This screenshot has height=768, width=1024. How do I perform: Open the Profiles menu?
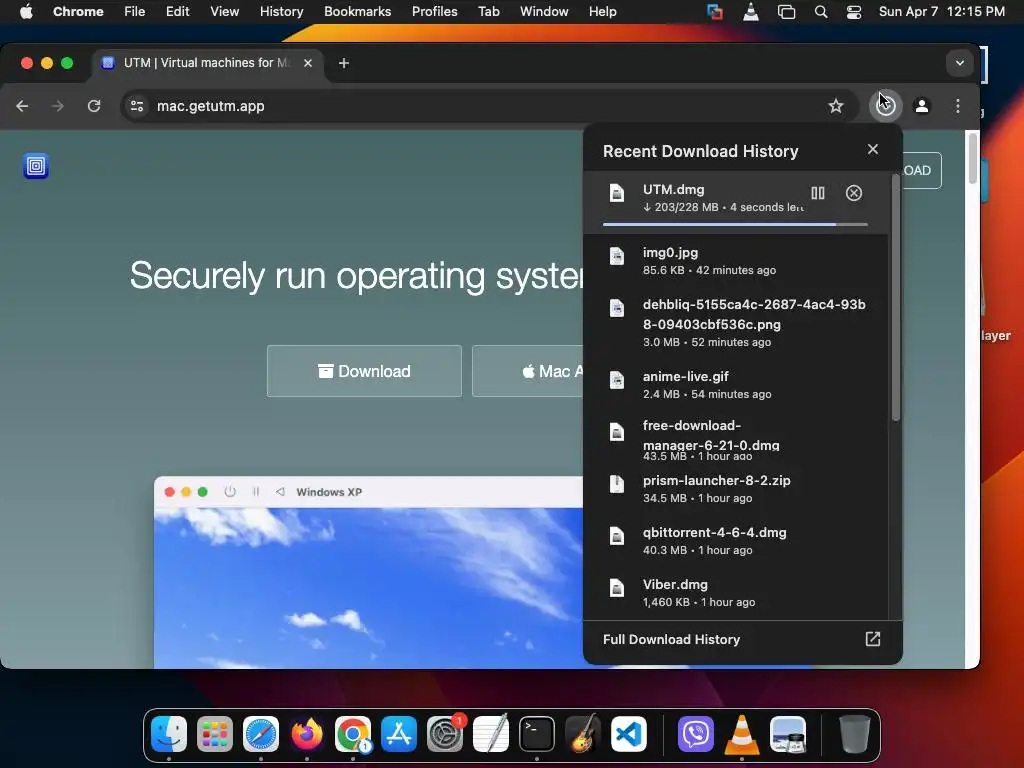434,11
